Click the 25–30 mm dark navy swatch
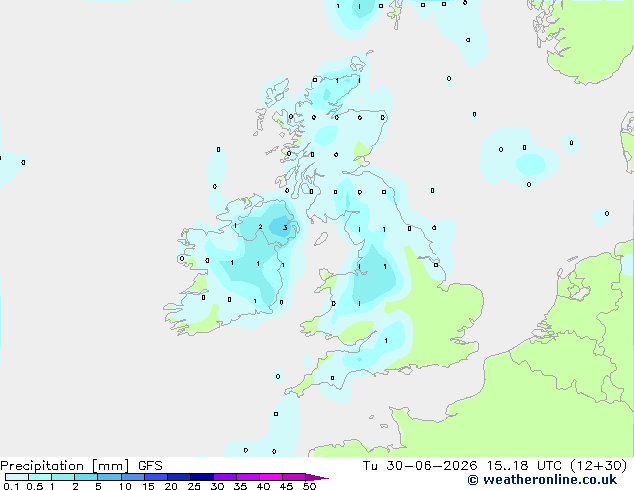Viewport: 634px width, 490px height. coord(202,477)
